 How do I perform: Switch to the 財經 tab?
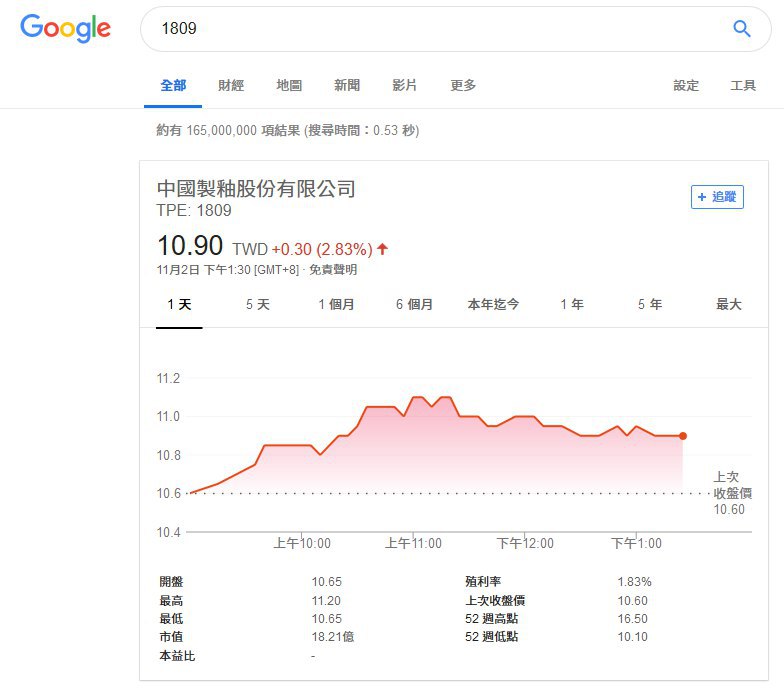pyautogui.click(x=231, y=86)
